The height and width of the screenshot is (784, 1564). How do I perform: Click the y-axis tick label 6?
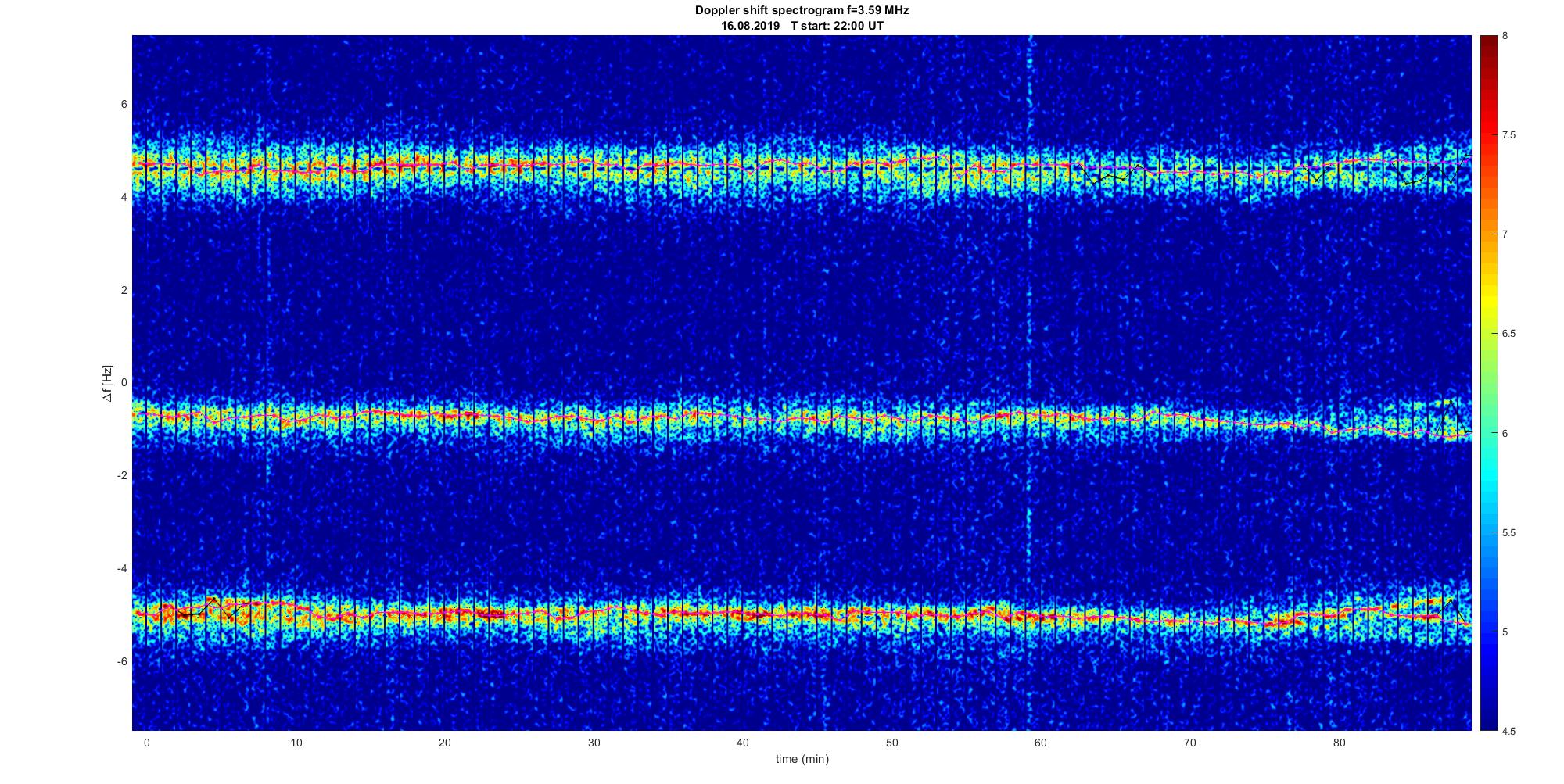[x=124, y=105]
